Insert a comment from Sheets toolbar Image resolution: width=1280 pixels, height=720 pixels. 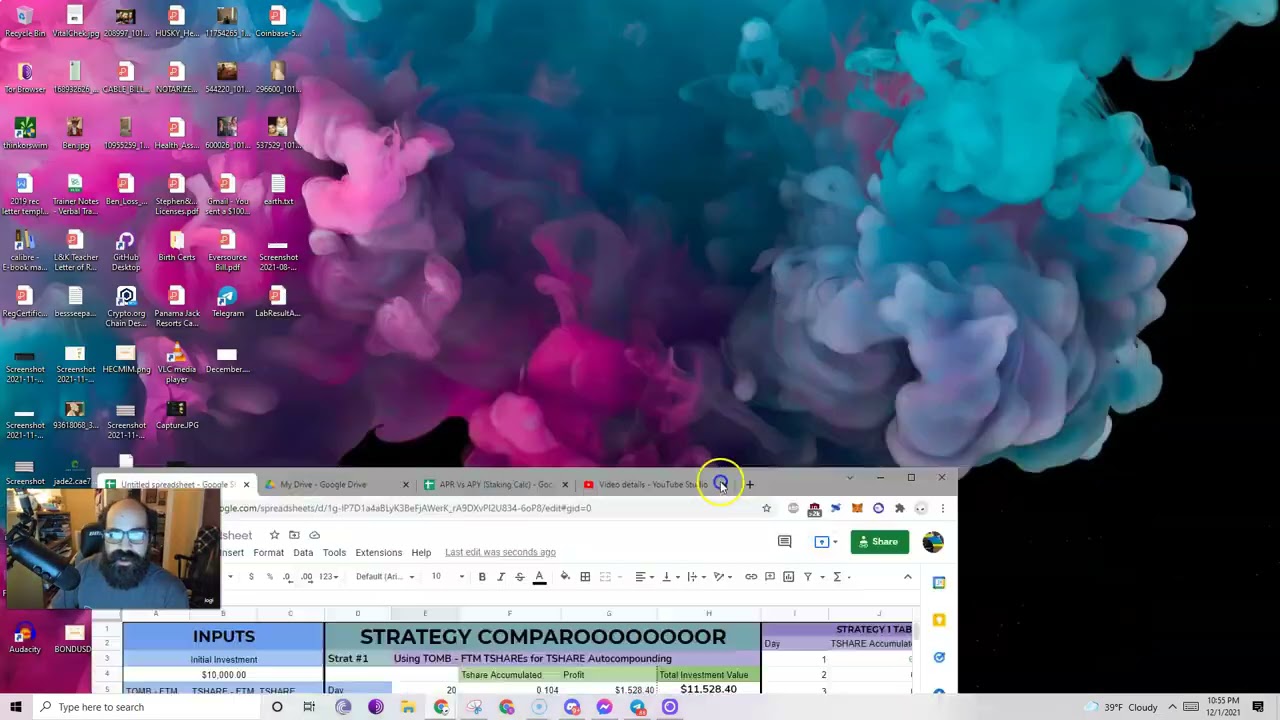point(770,576)
